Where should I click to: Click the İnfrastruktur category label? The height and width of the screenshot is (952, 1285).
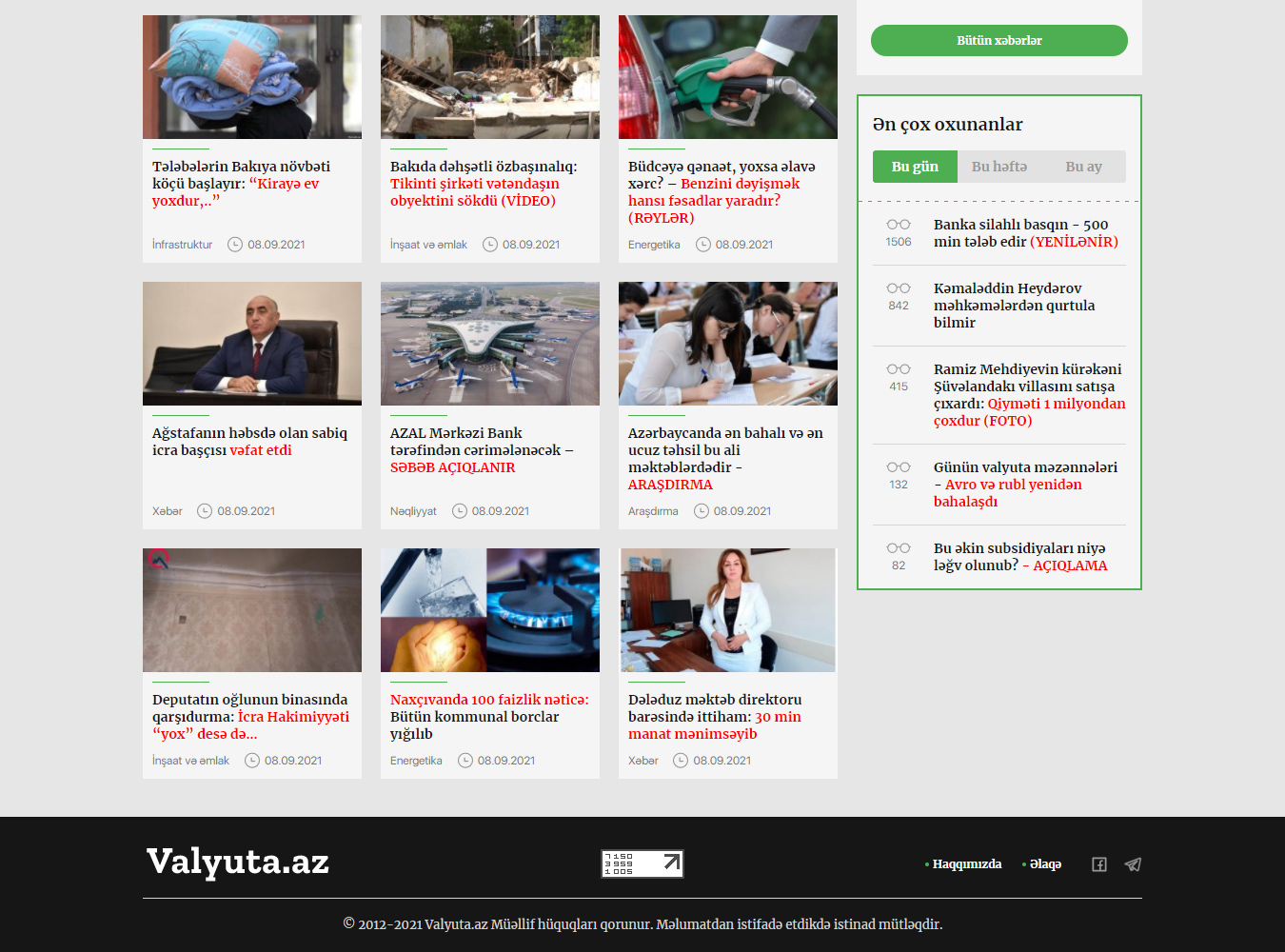183,245
